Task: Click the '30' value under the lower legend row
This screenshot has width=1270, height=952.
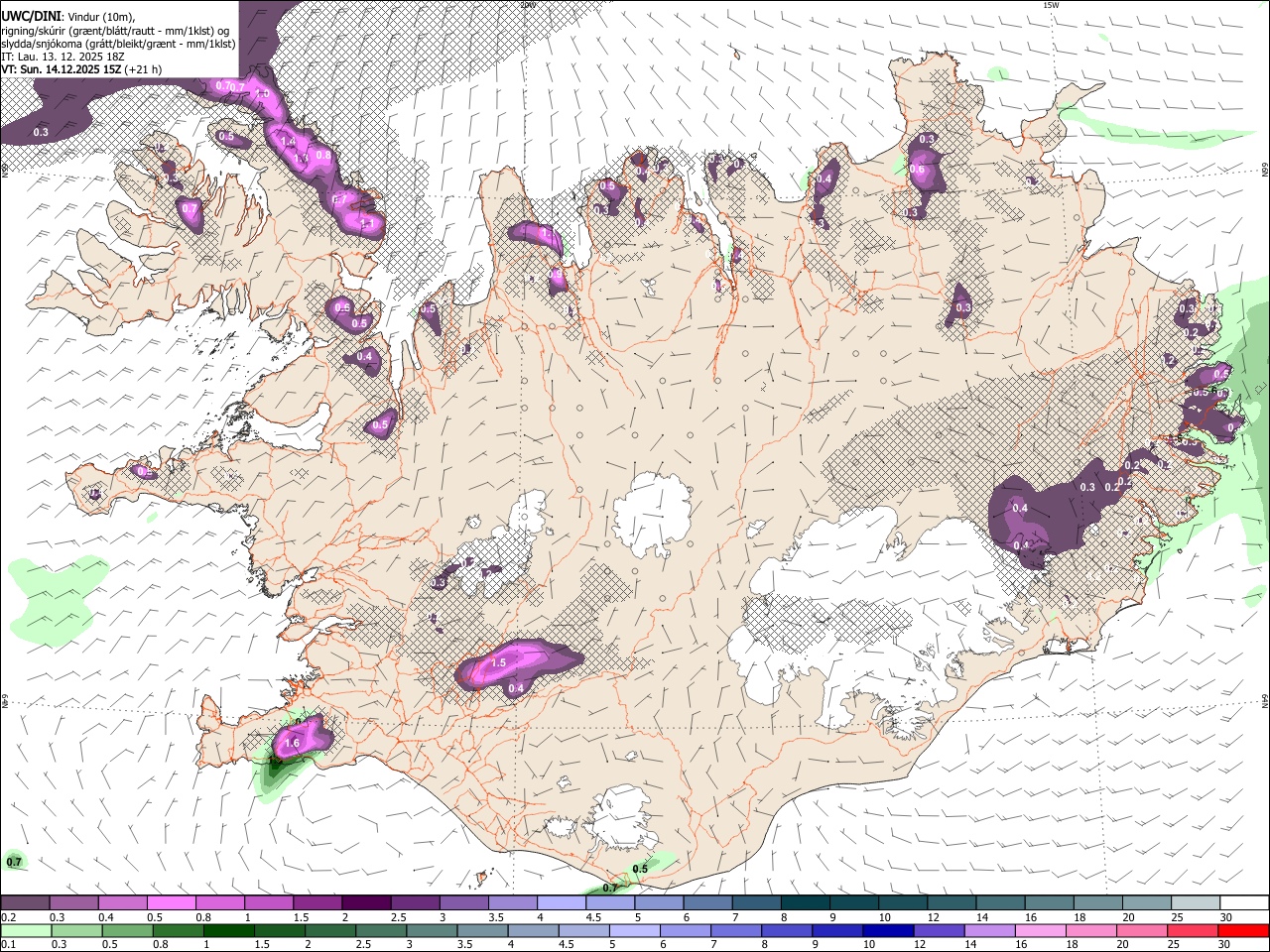Action: [1223, 945]
